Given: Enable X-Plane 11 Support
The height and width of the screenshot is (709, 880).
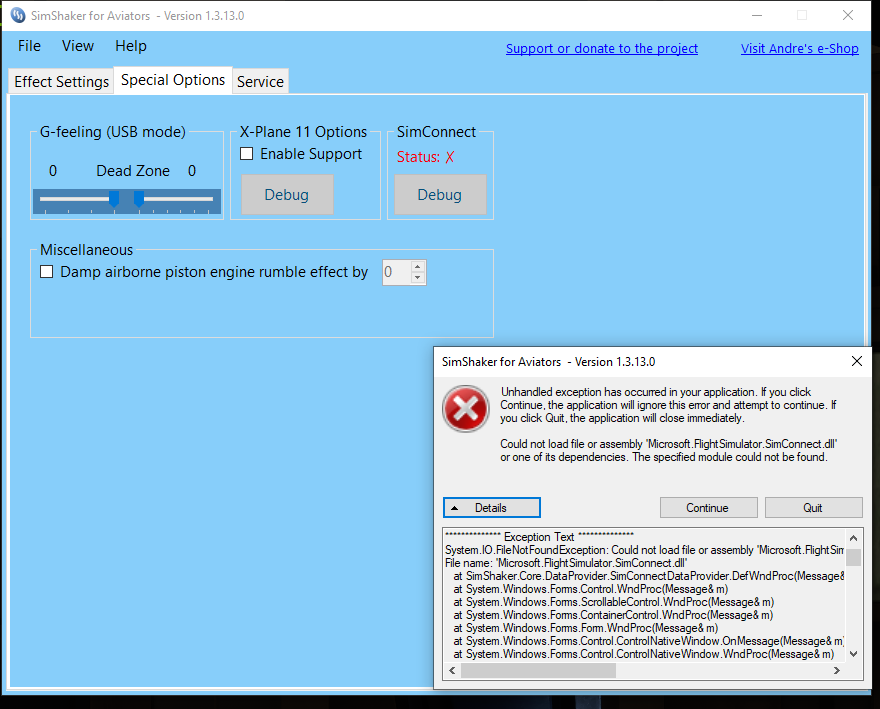Looking at the screenshot, I should (x=245, y=153).
